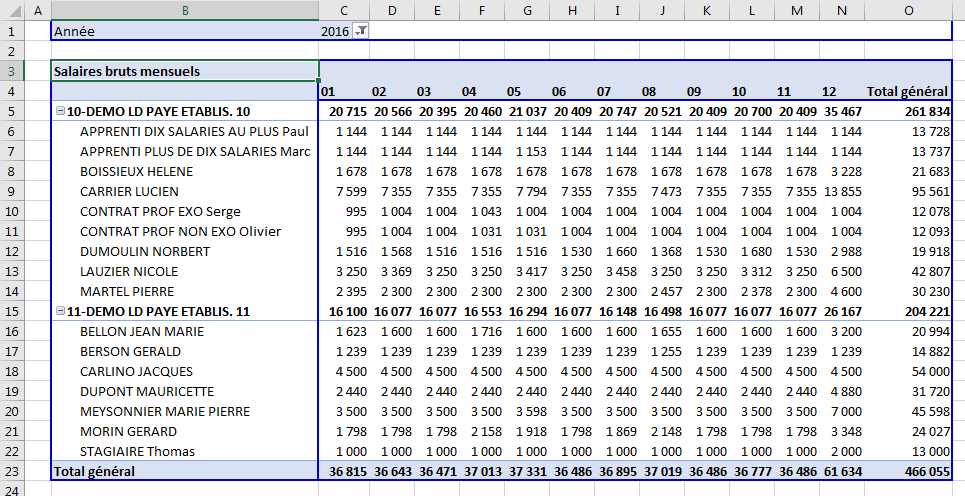Select the DUPONT MAURICETTE row label

[147, 391]
